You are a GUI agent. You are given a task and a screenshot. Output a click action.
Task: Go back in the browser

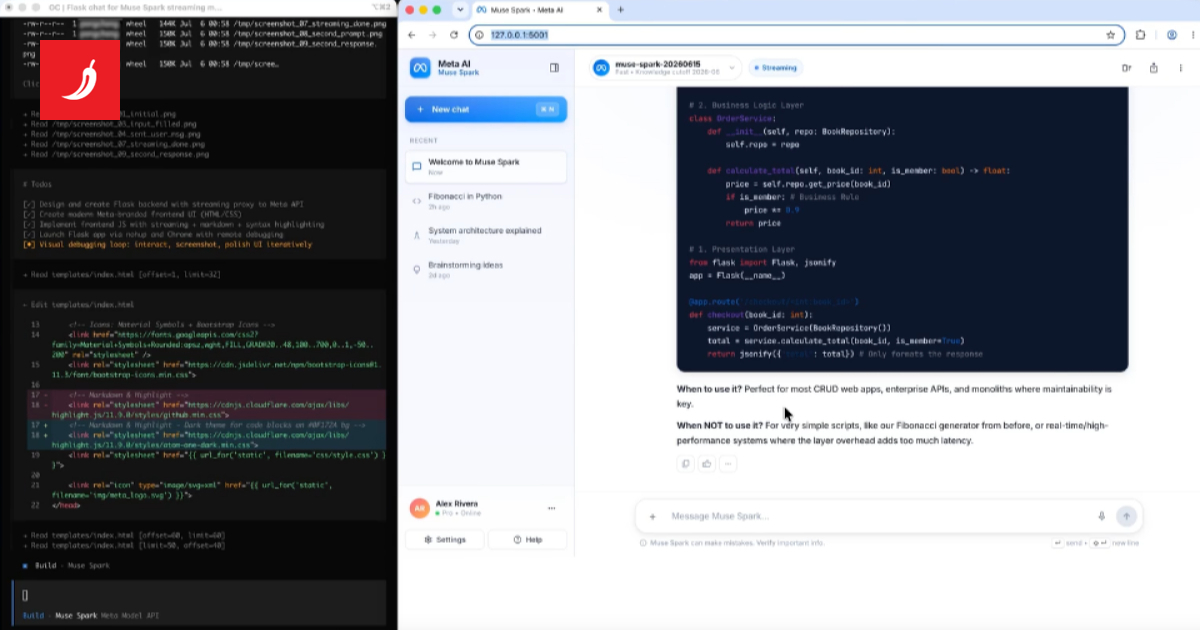[x=412, y=34]
